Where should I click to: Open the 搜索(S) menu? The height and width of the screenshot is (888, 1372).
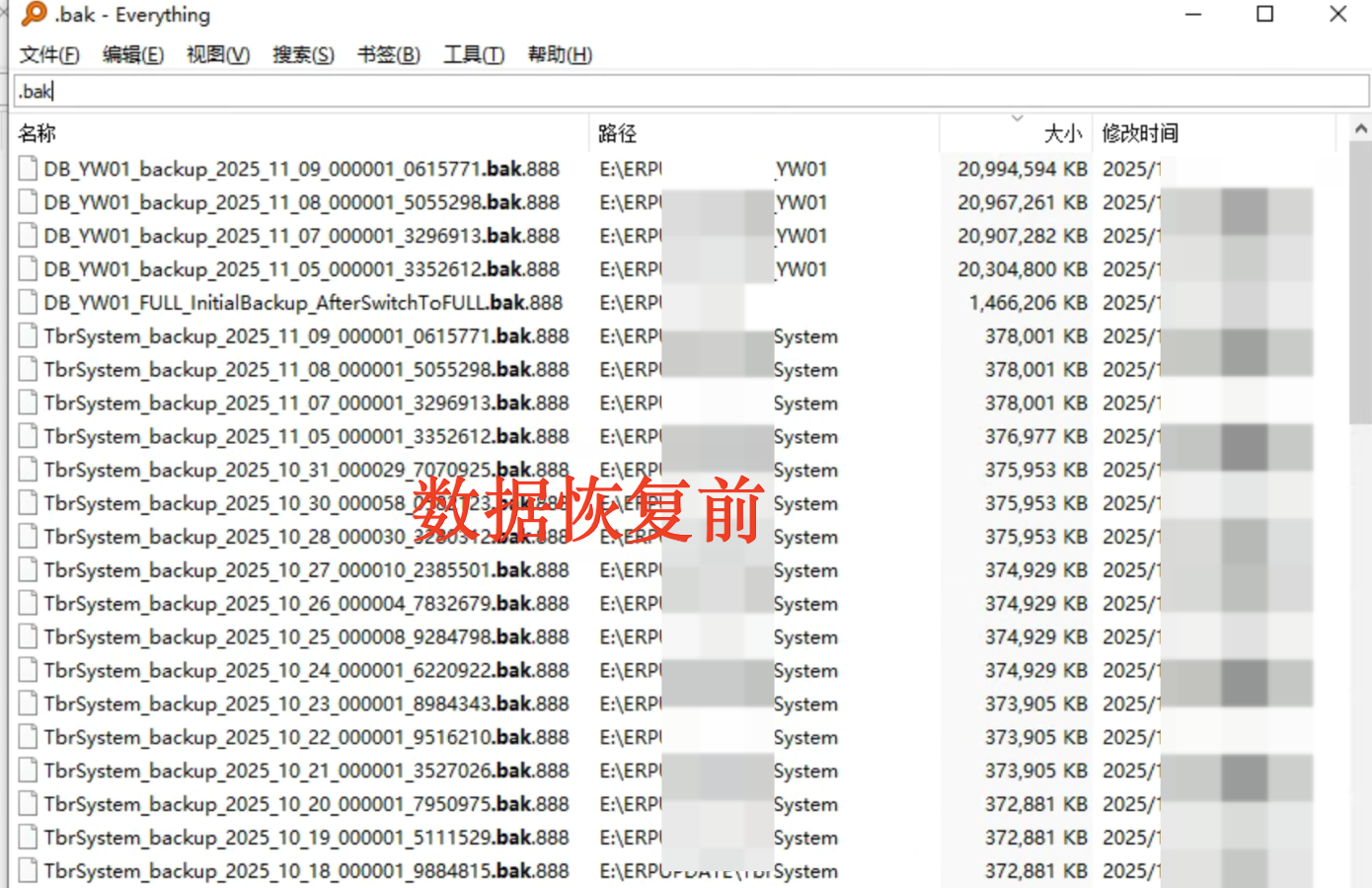coord(303,55)
